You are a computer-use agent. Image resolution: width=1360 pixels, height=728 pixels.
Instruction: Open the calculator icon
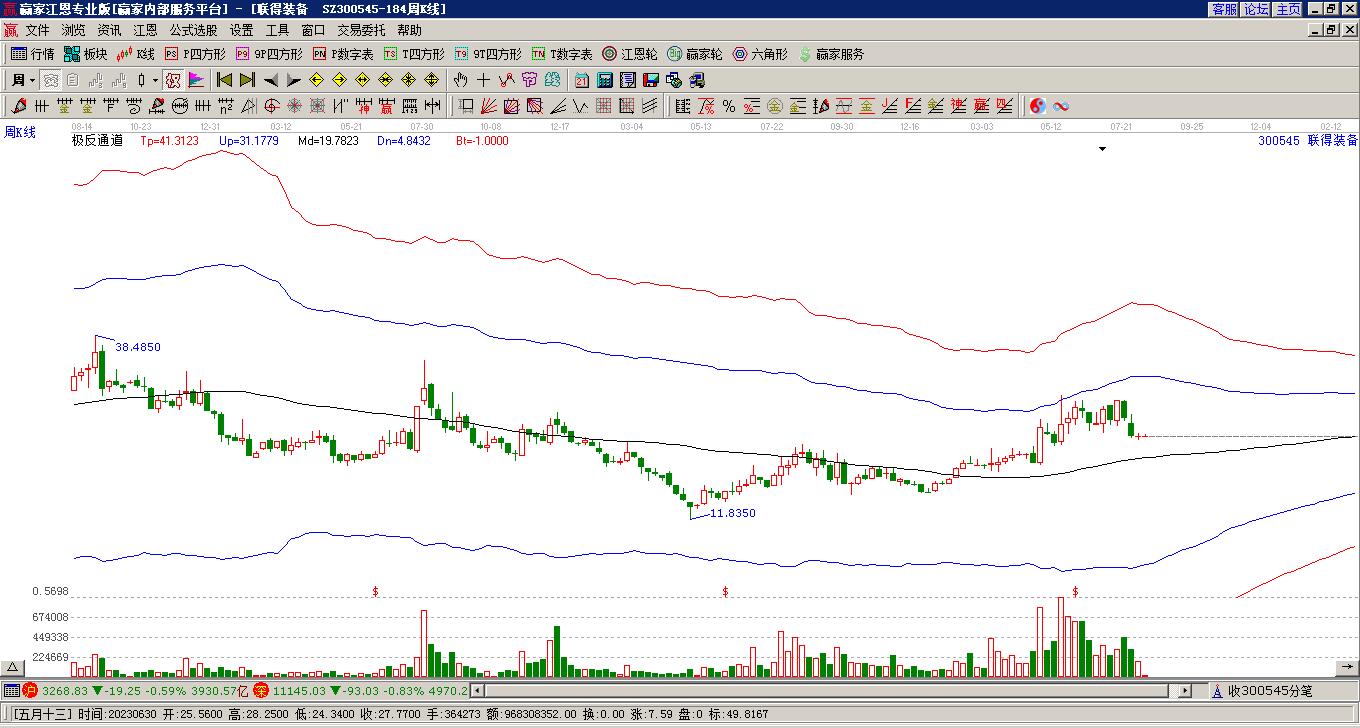(604, 80)
